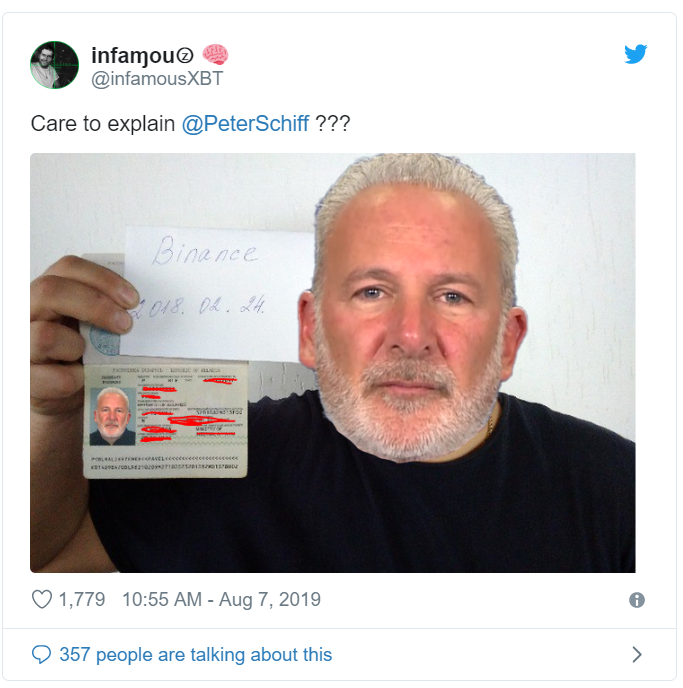This screenshot has height=688, width=683.
Task: Click the 1,779 likes count
Action: tap(82, 600)
